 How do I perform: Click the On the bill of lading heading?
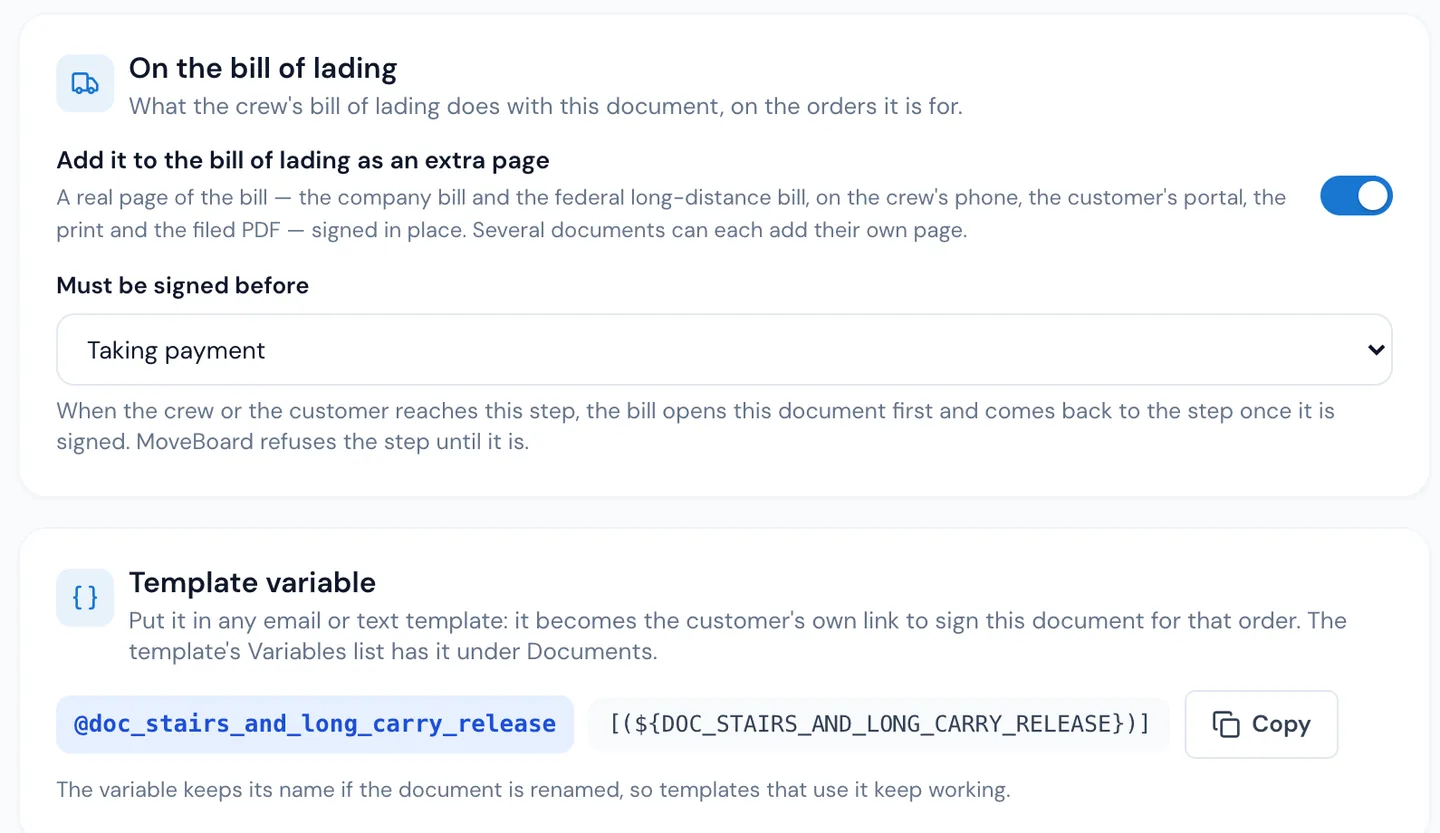(263, 68)
